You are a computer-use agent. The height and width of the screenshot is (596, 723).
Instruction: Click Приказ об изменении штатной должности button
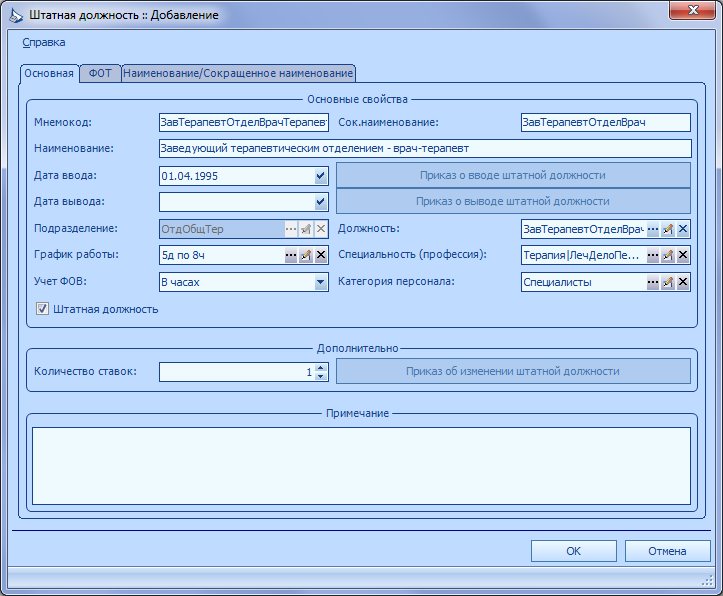pyautogui.click(x=513, y=371)
